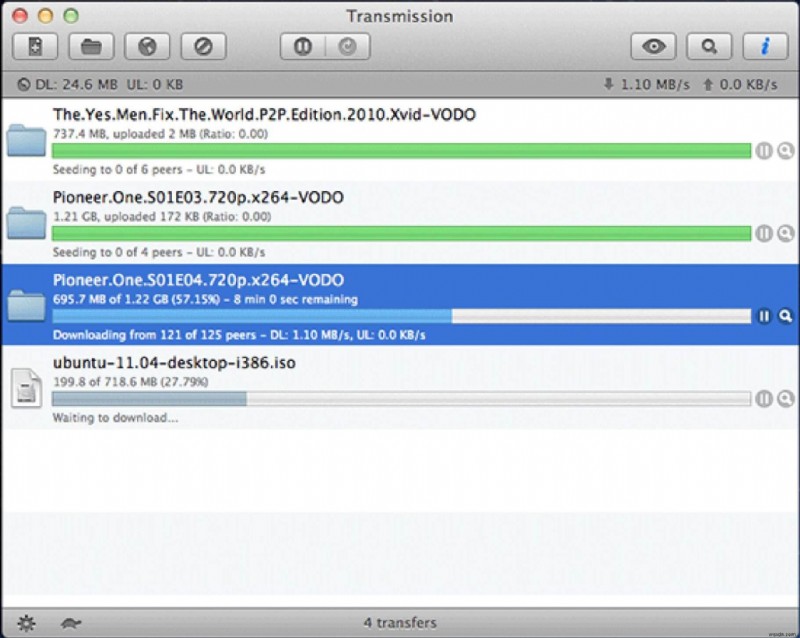Click '695.7 MB of 1.22 GB' info line
800x638 pixels.
pyautogui.click(x=205, y=299)
